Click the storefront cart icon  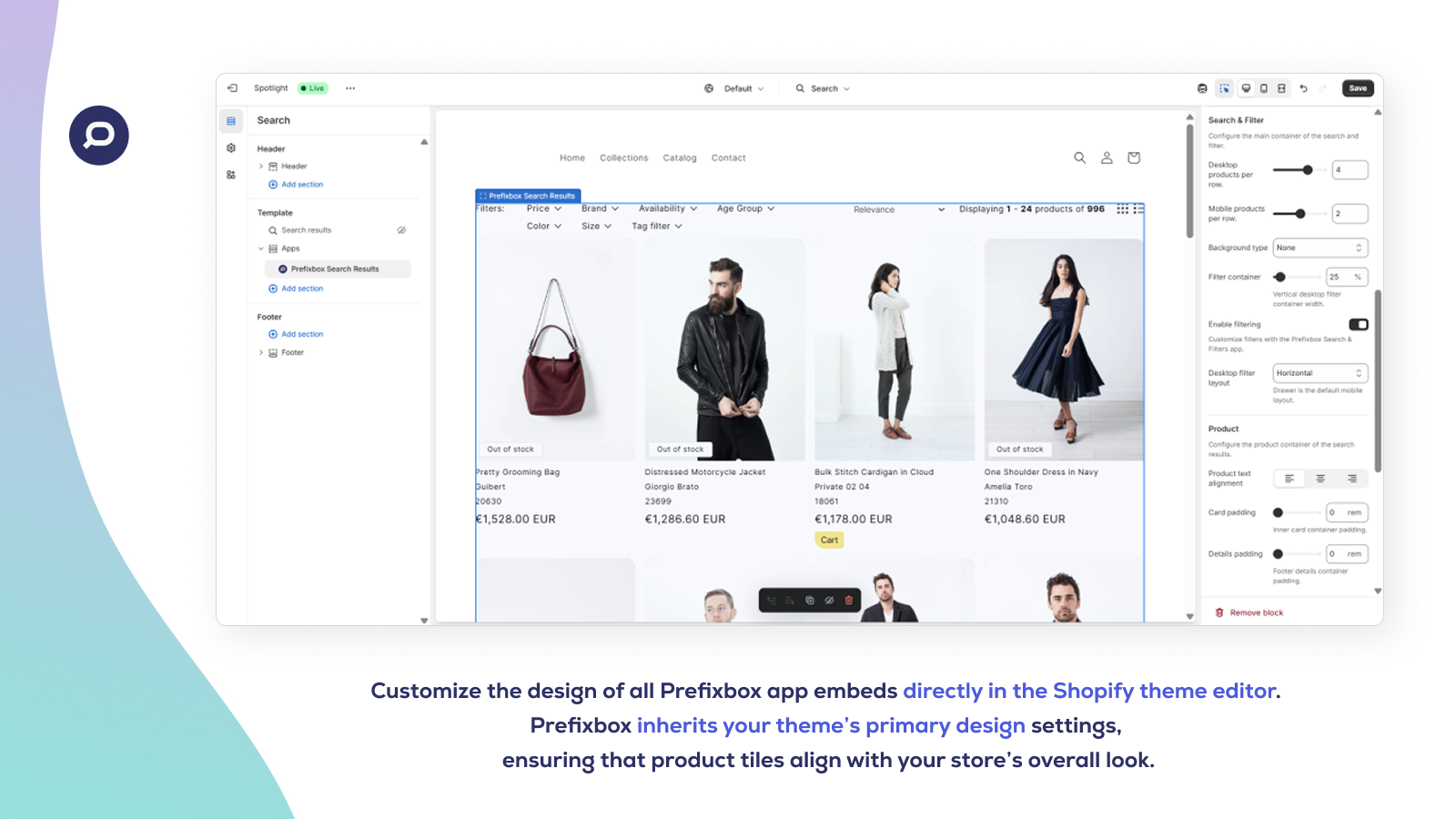pyautogui.click(x=1134, y=157)
